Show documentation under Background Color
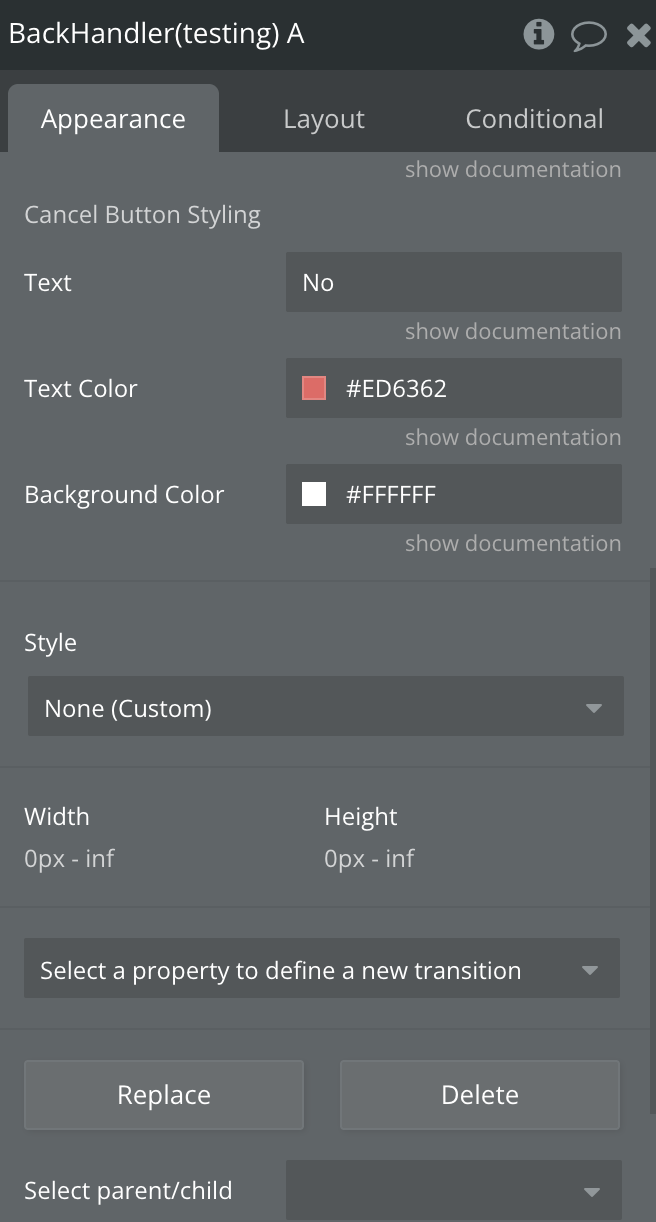Viewport: 656px width, 1222px height. coord(513,543)
